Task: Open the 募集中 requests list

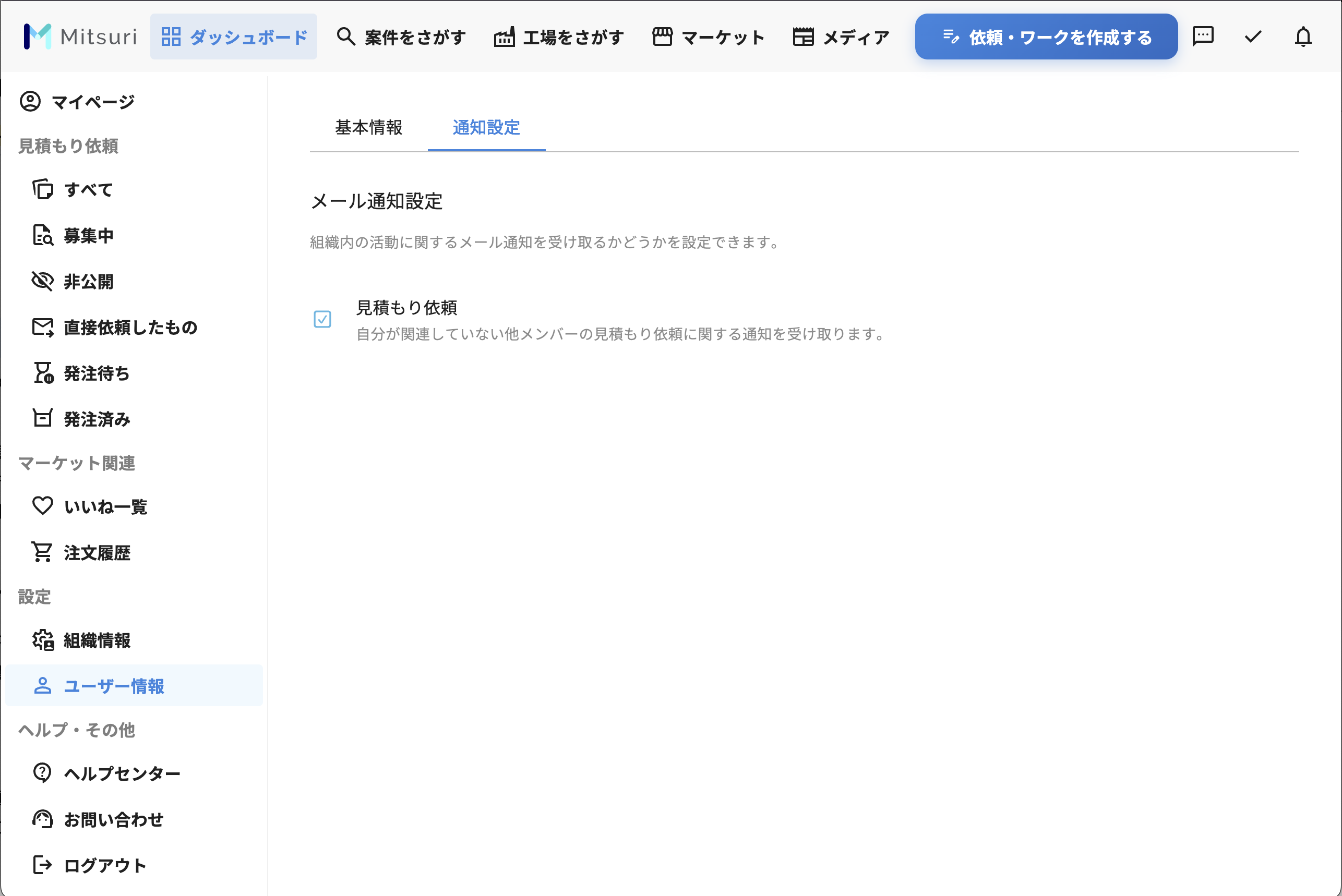Action: pyautogui.click(x=134, y=235)
